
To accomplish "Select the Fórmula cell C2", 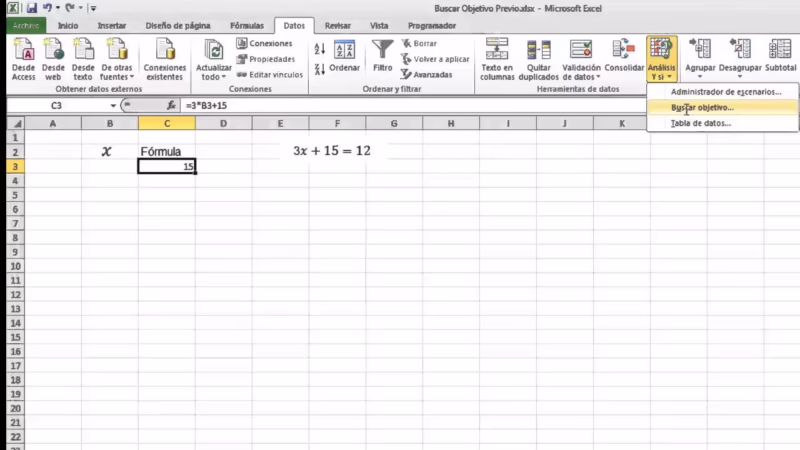I will pyautogui.click(x=167, y=152).
